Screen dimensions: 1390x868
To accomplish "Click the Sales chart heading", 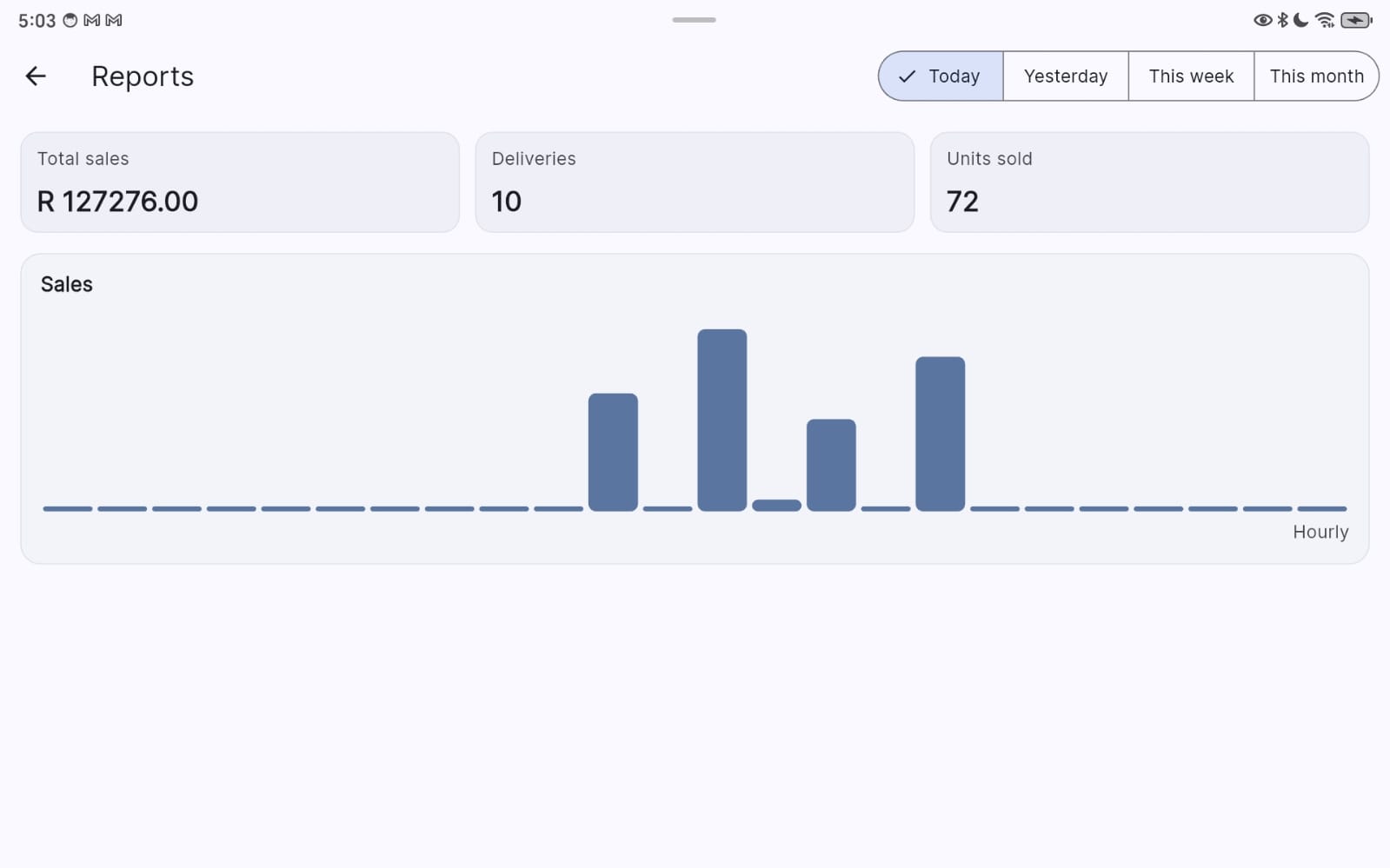I will (x=67, y=284).
